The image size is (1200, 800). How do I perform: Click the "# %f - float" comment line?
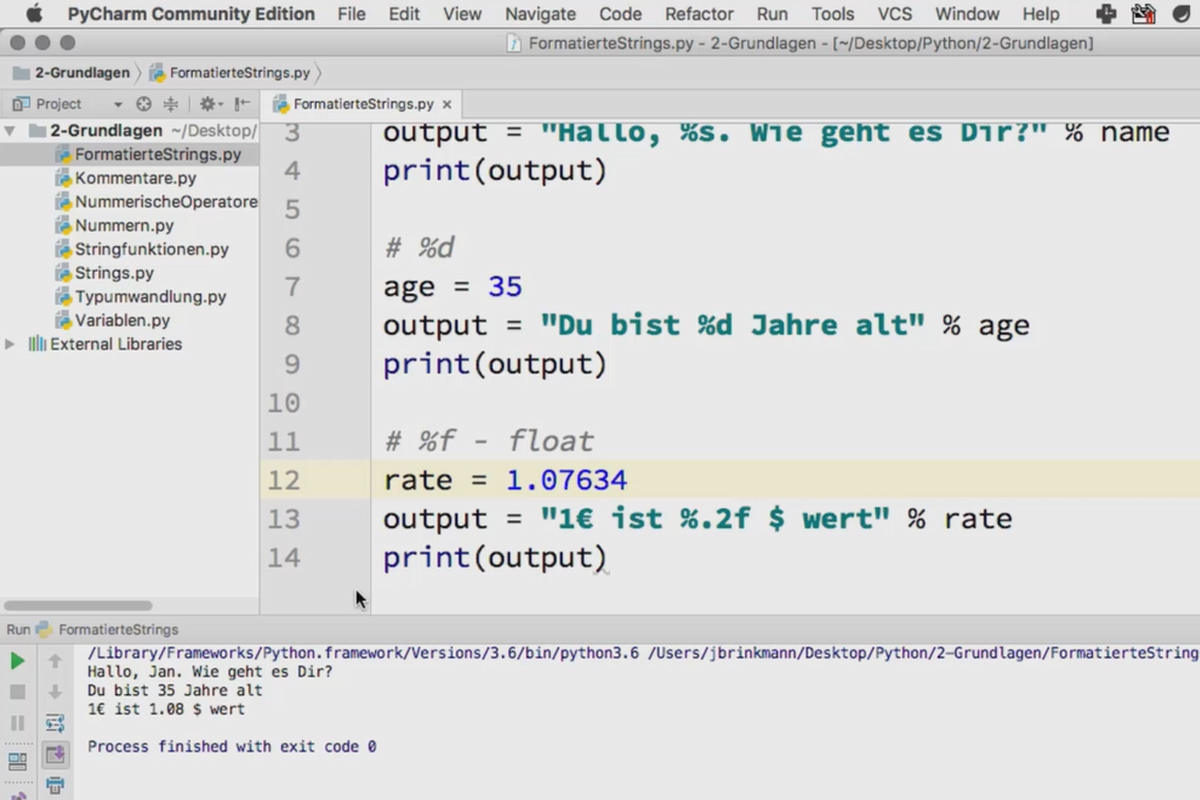(x=489, y=441)
